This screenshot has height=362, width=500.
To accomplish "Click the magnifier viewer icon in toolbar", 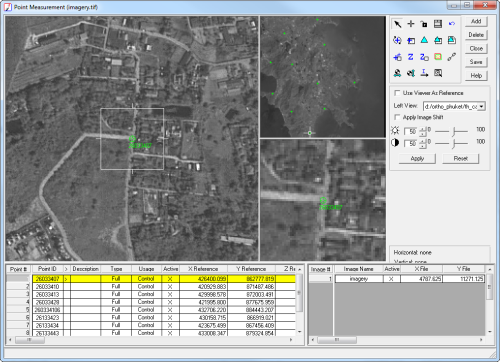I will [438, 73].
